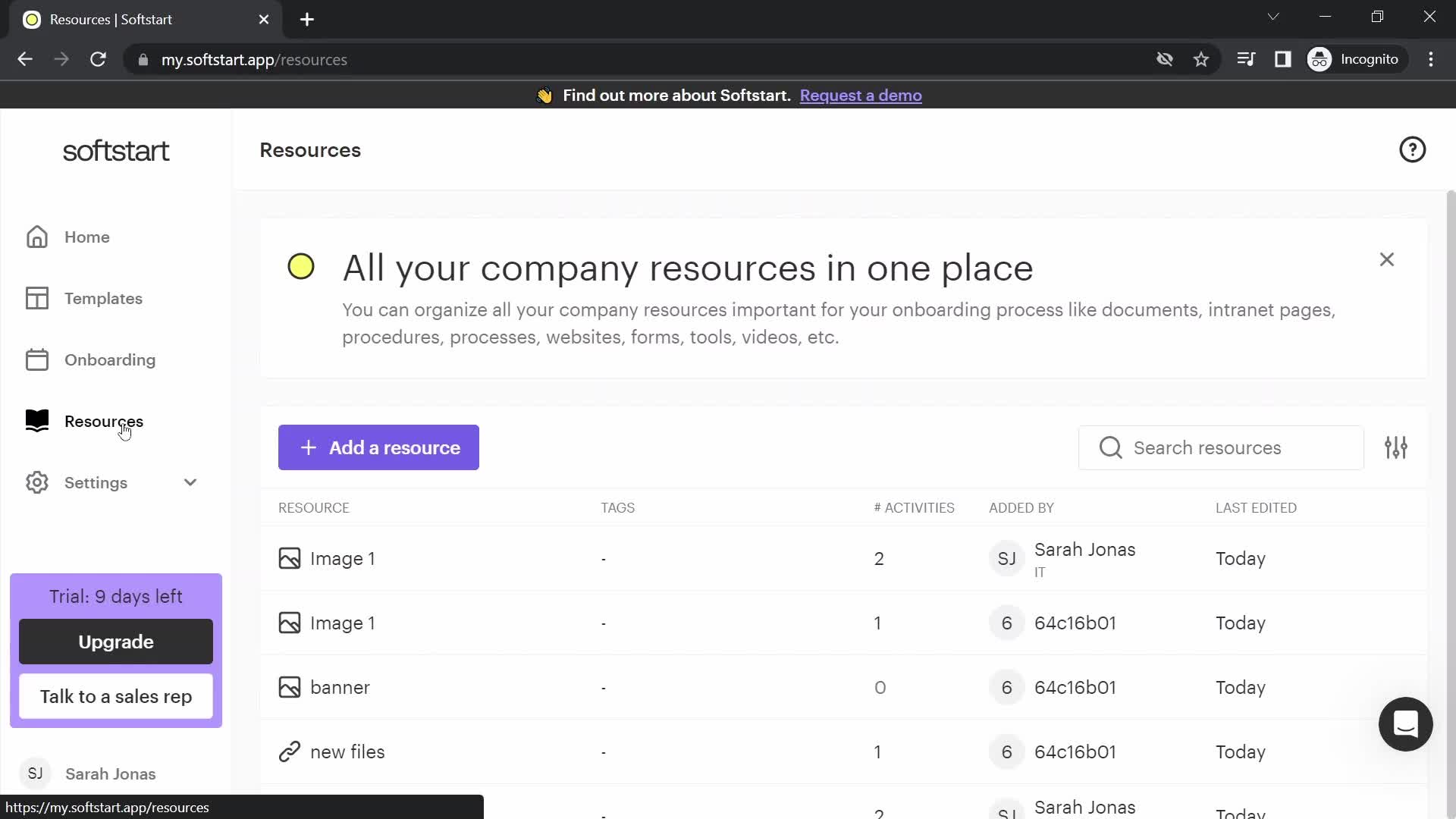Open the new files resource

pyautogui.click(x=347, y=752)
